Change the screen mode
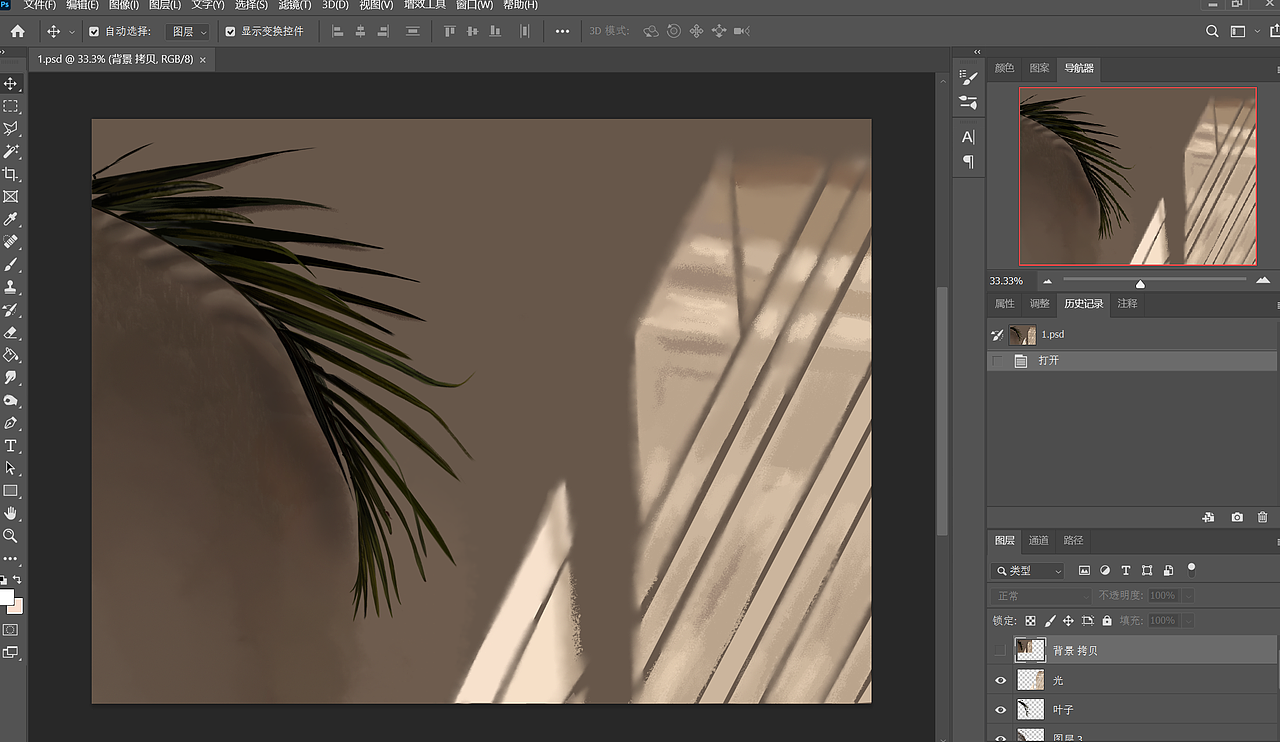This screenshot has width=1280, height=742. pyautogui.click(x=11, y=652)
